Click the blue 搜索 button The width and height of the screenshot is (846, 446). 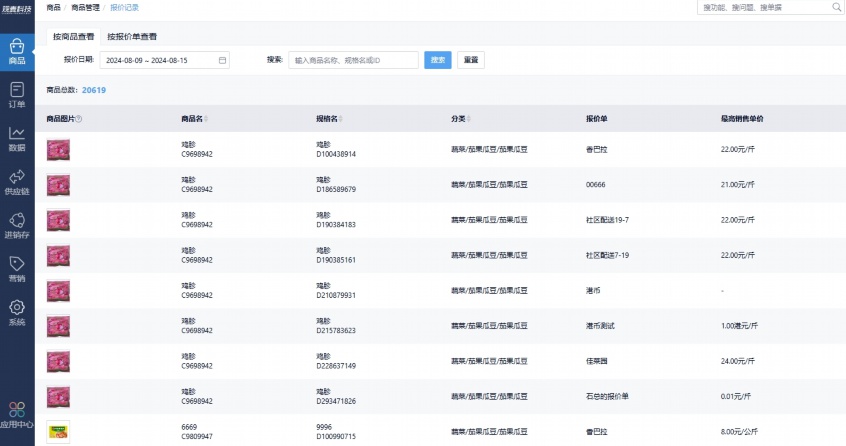[x=438, y=60]
